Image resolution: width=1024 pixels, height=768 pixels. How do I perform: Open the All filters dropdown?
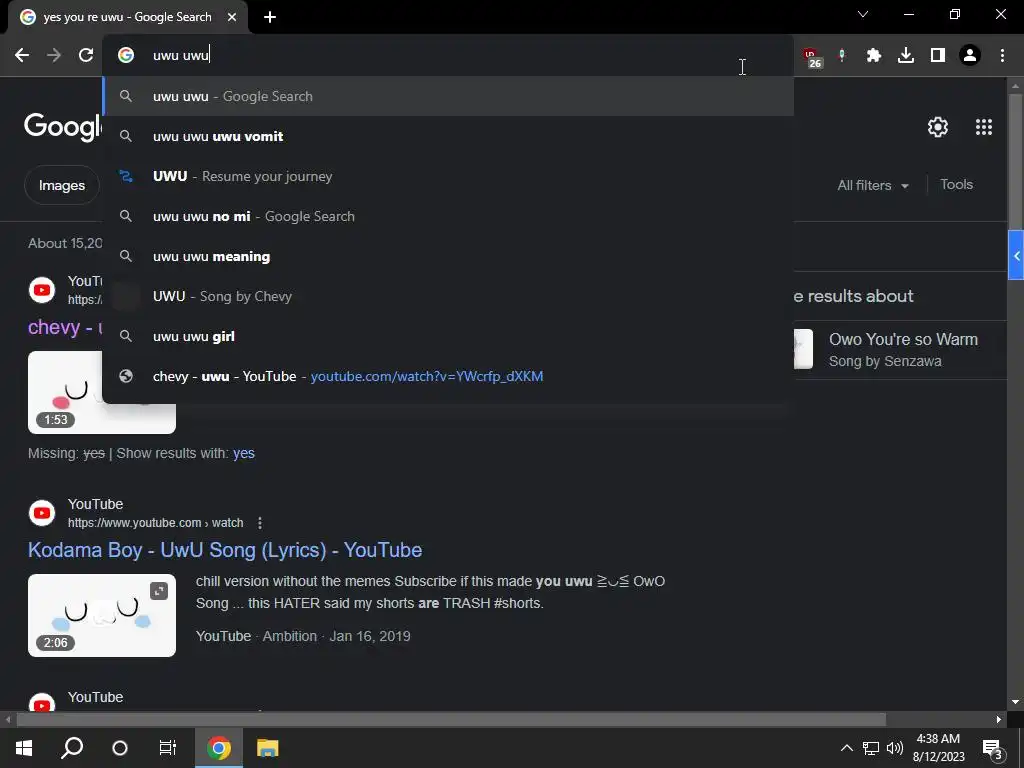point(873,185)
